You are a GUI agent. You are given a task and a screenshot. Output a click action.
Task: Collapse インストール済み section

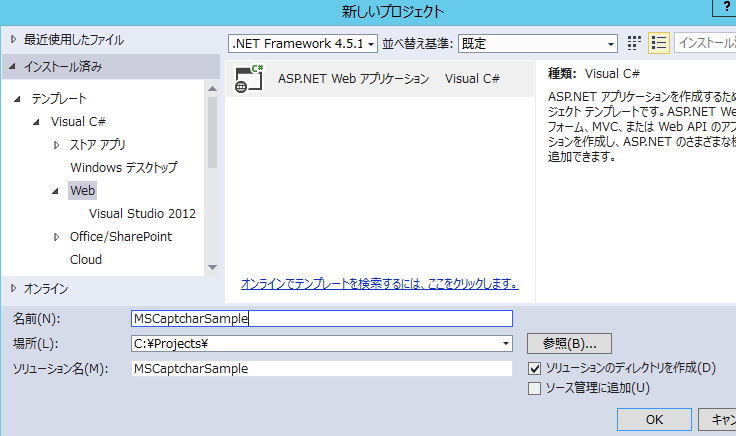pos(13,67)
